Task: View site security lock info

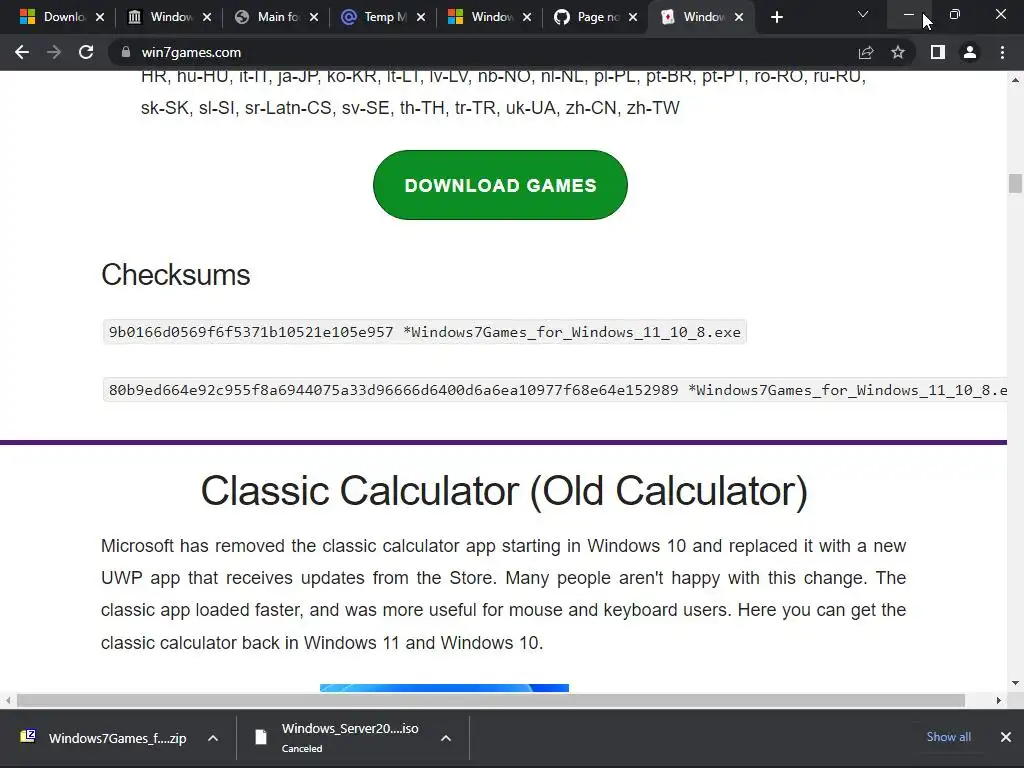Action: click(125, 52)
